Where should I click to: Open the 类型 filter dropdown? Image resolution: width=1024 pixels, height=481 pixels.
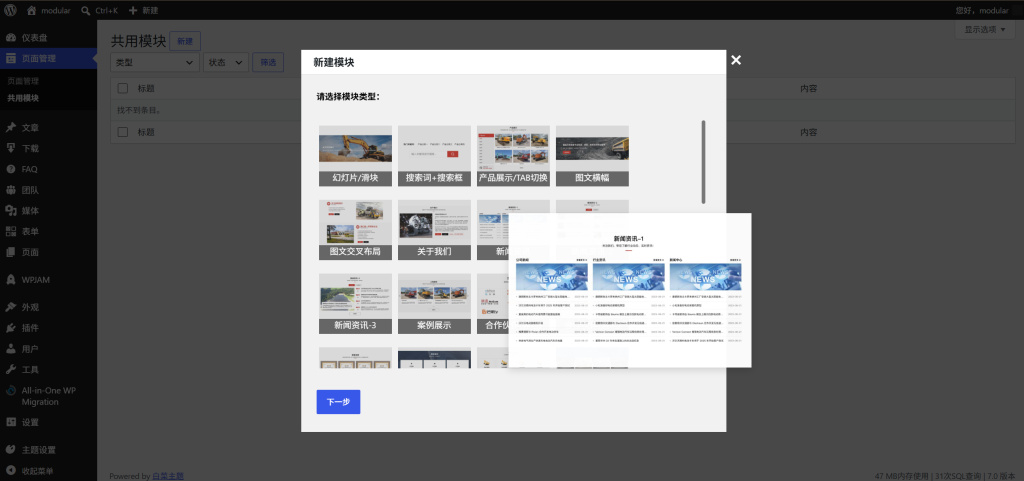point(155,63)
